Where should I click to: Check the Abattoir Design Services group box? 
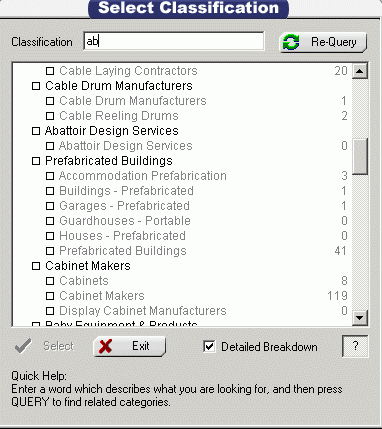36,131
